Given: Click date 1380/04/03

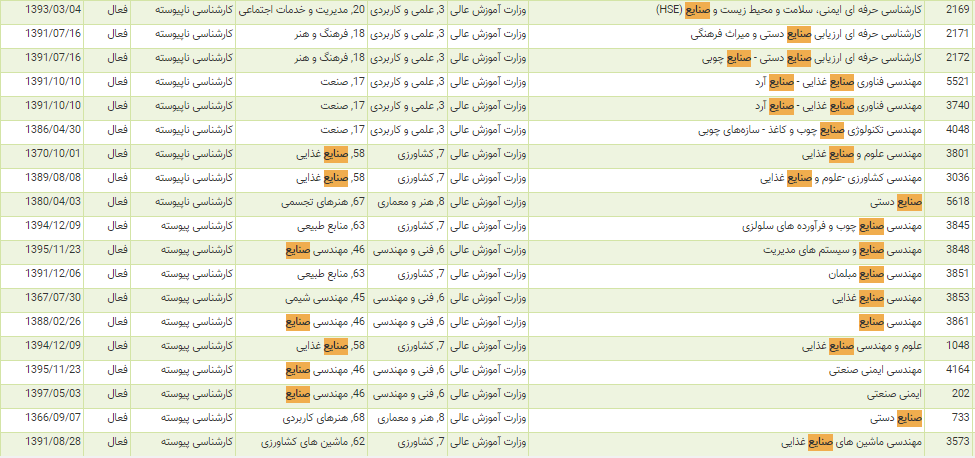Looking at the screenshot, I should (x=53, y=202).
